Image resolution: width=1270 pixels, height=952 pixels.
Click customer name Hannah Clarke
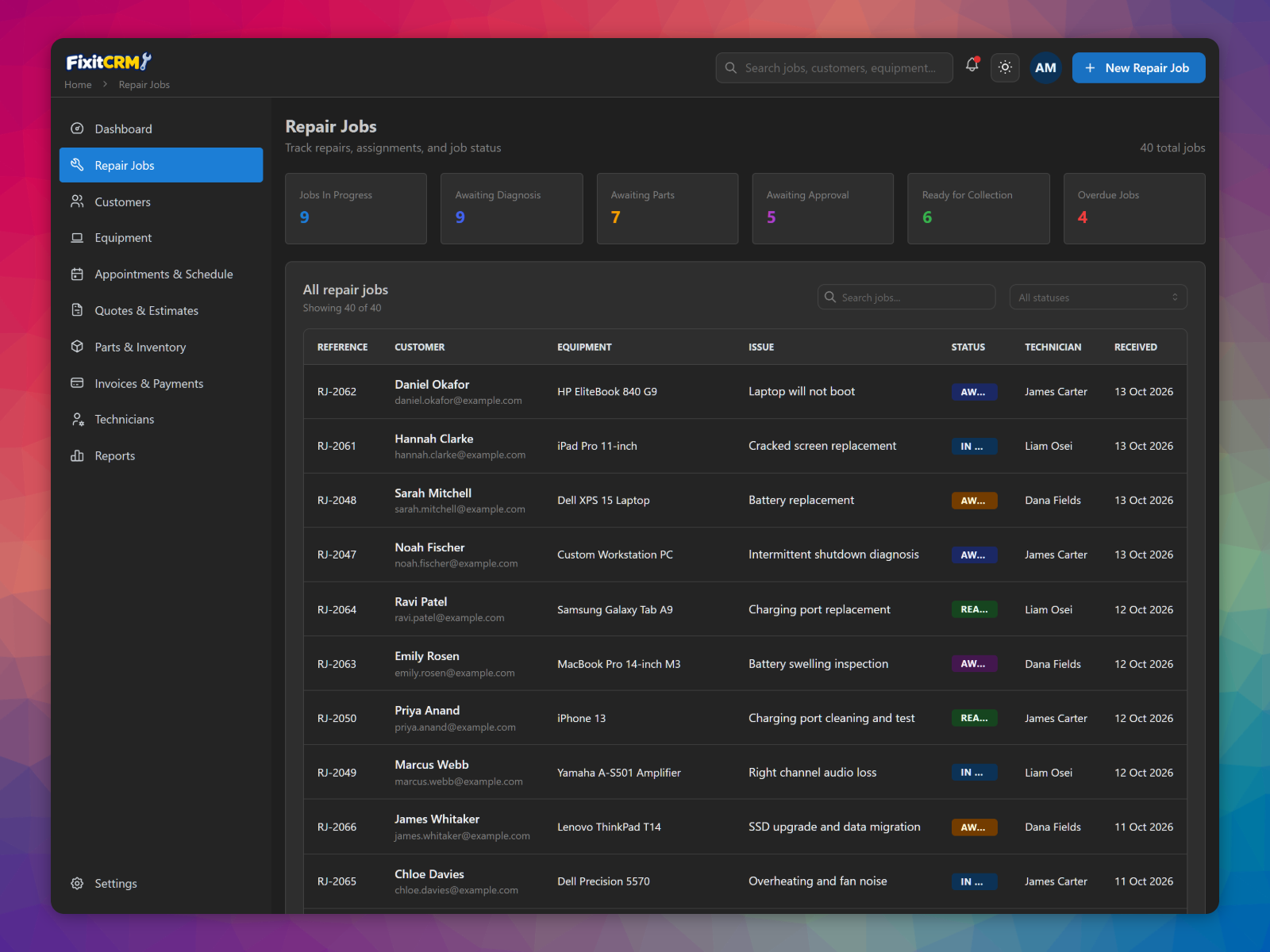pyautogui.click(x=433, y=439)
